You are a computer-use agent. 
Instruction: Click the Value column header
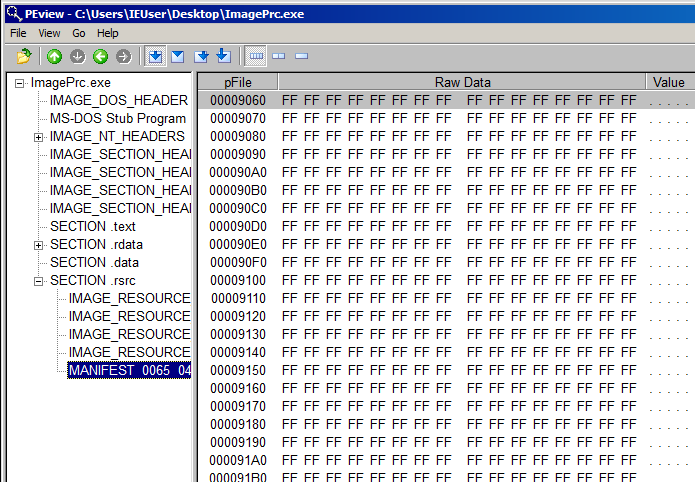[x=671, y=82]
